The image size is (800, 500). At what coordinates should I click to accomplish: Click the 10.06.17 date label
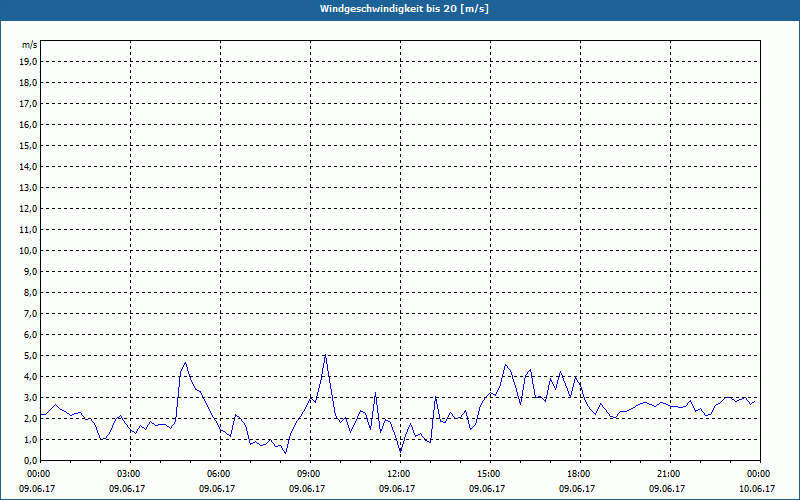(759, 489)
